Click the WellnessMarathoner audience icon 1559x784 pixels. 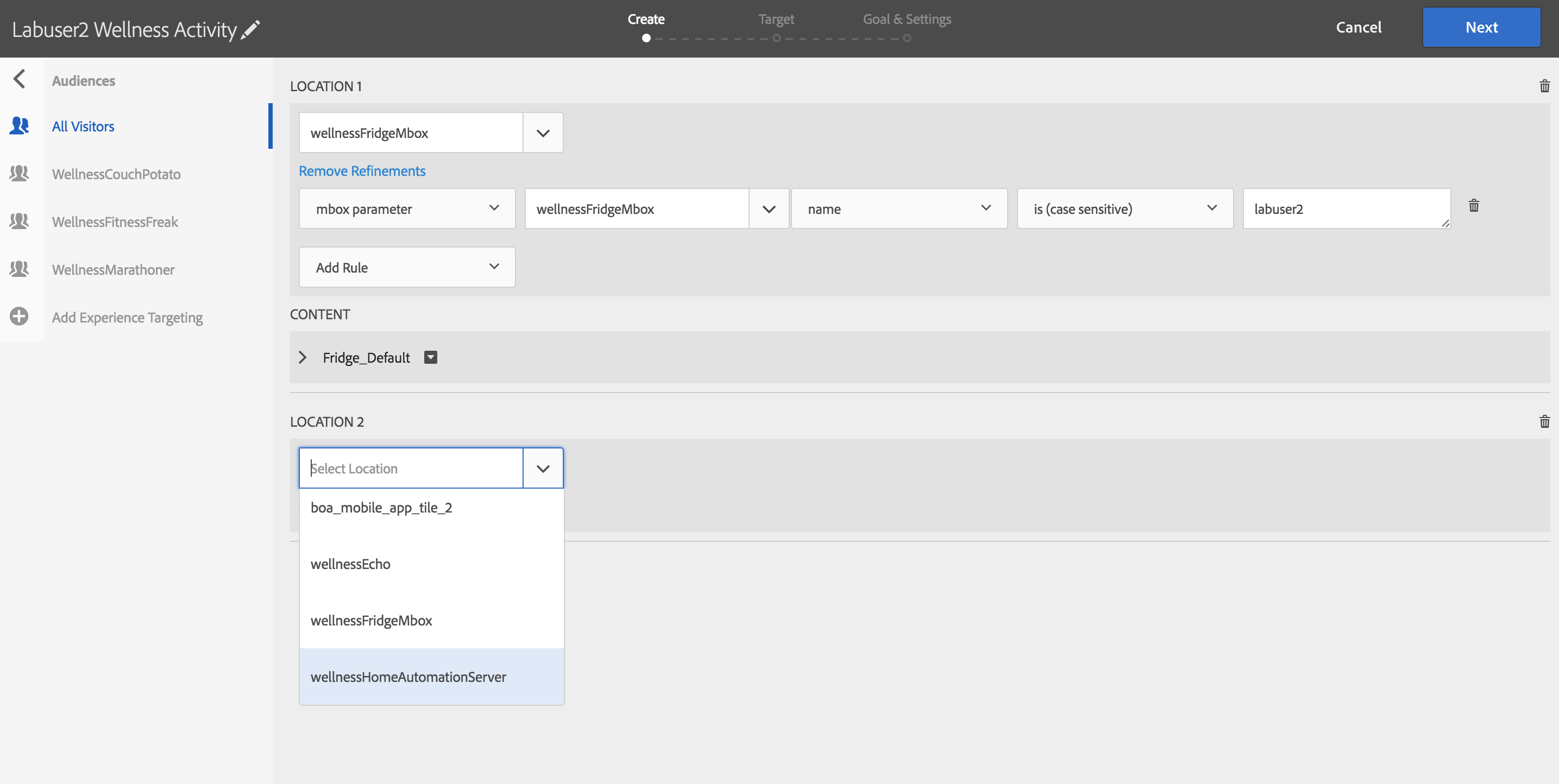[x=20, y=269]
